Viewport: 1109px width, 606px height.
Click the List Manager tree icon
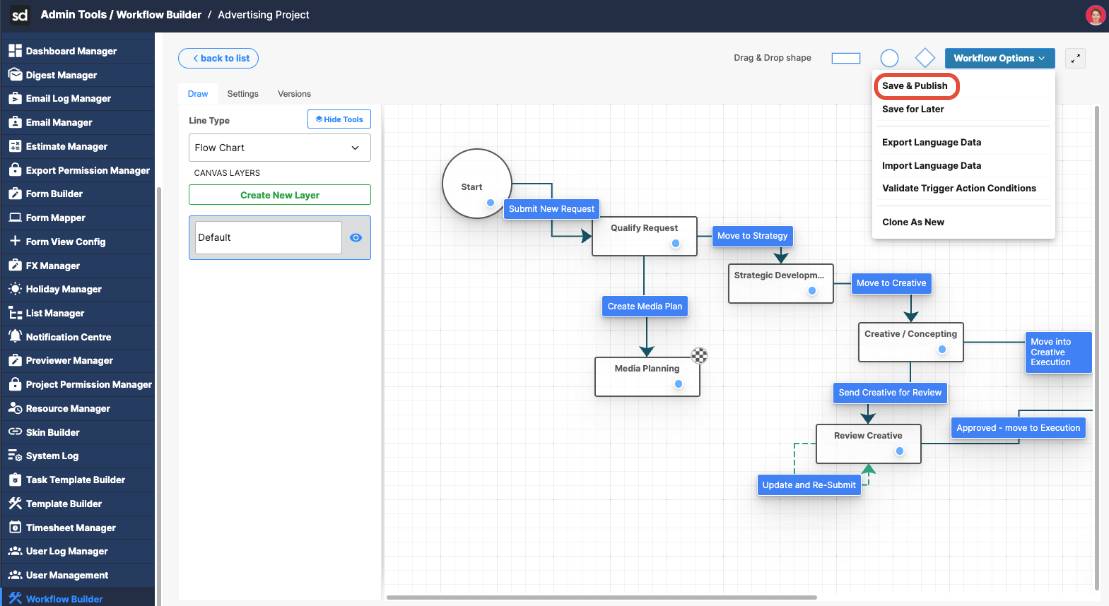pos(15,313)
